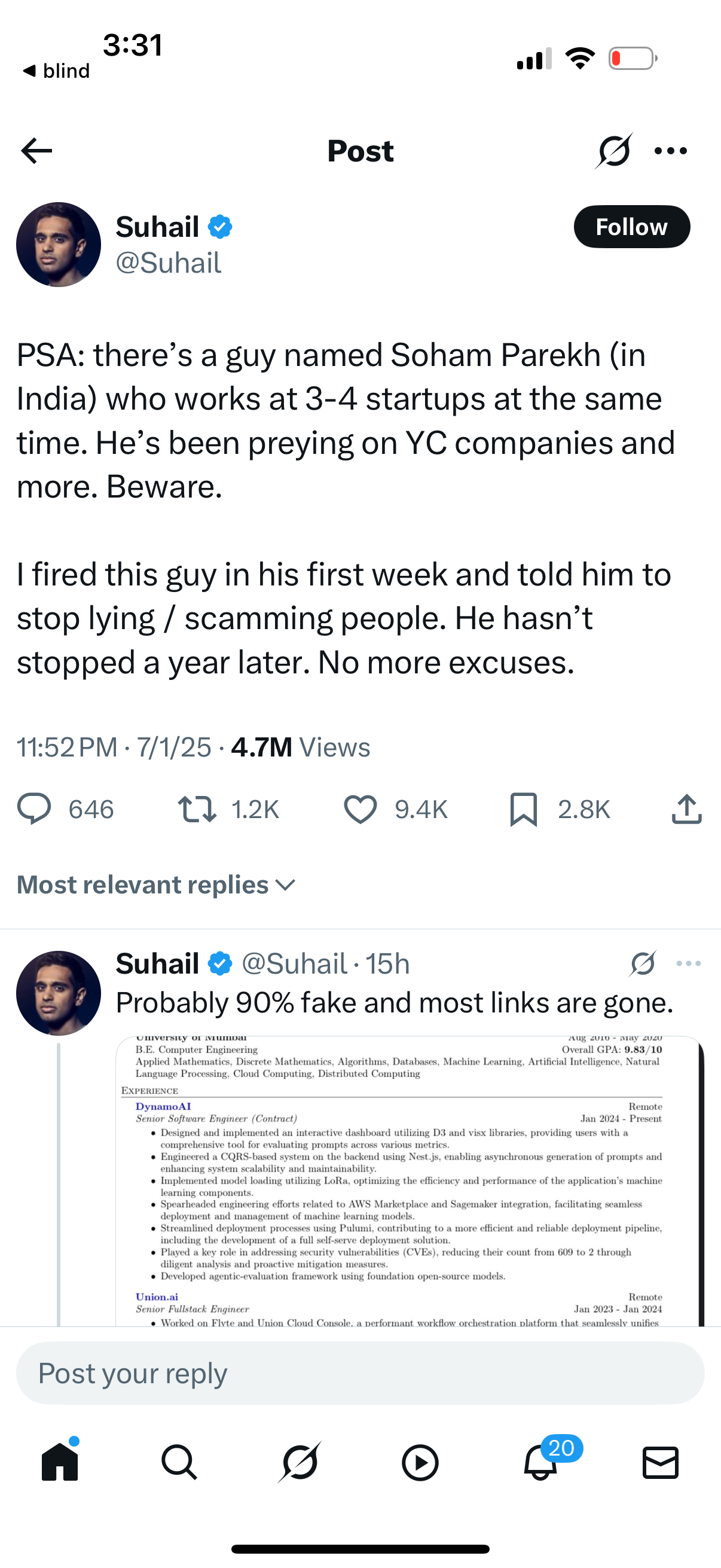
Task: Tap the share upload icon
Action: pos(687,809)
